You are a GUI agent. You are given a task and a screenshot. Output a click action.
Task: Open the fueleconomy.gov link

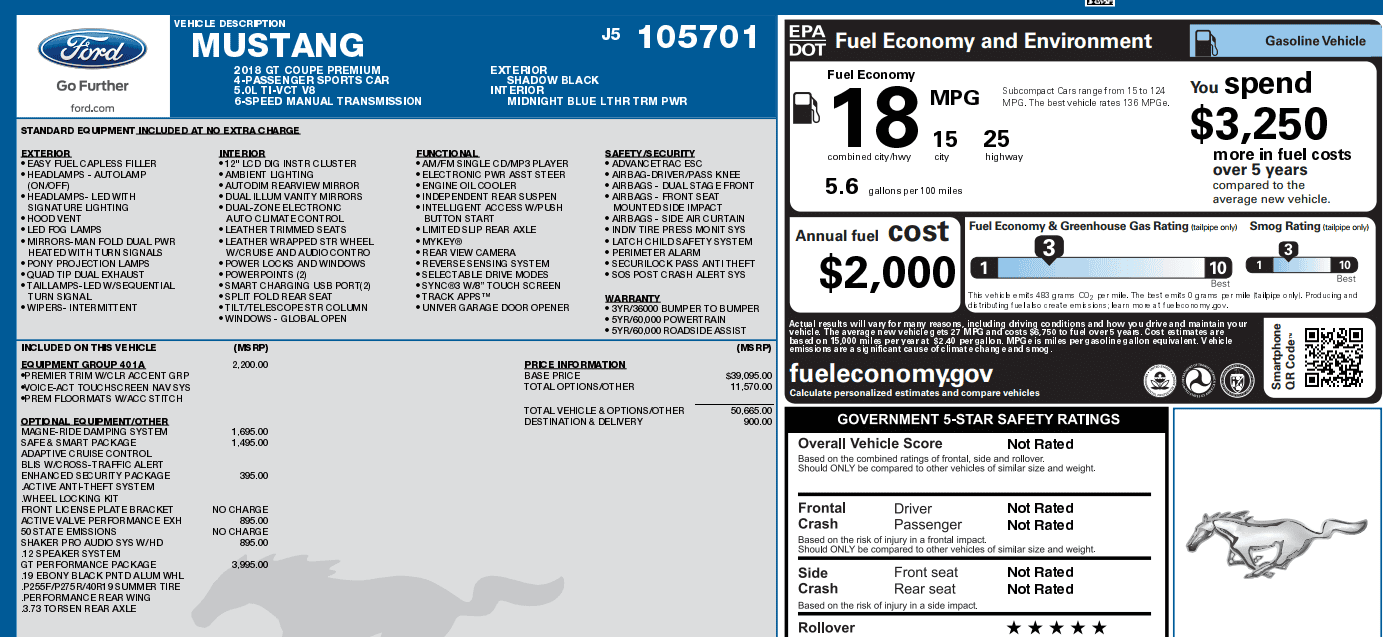(x=891, y=373)
